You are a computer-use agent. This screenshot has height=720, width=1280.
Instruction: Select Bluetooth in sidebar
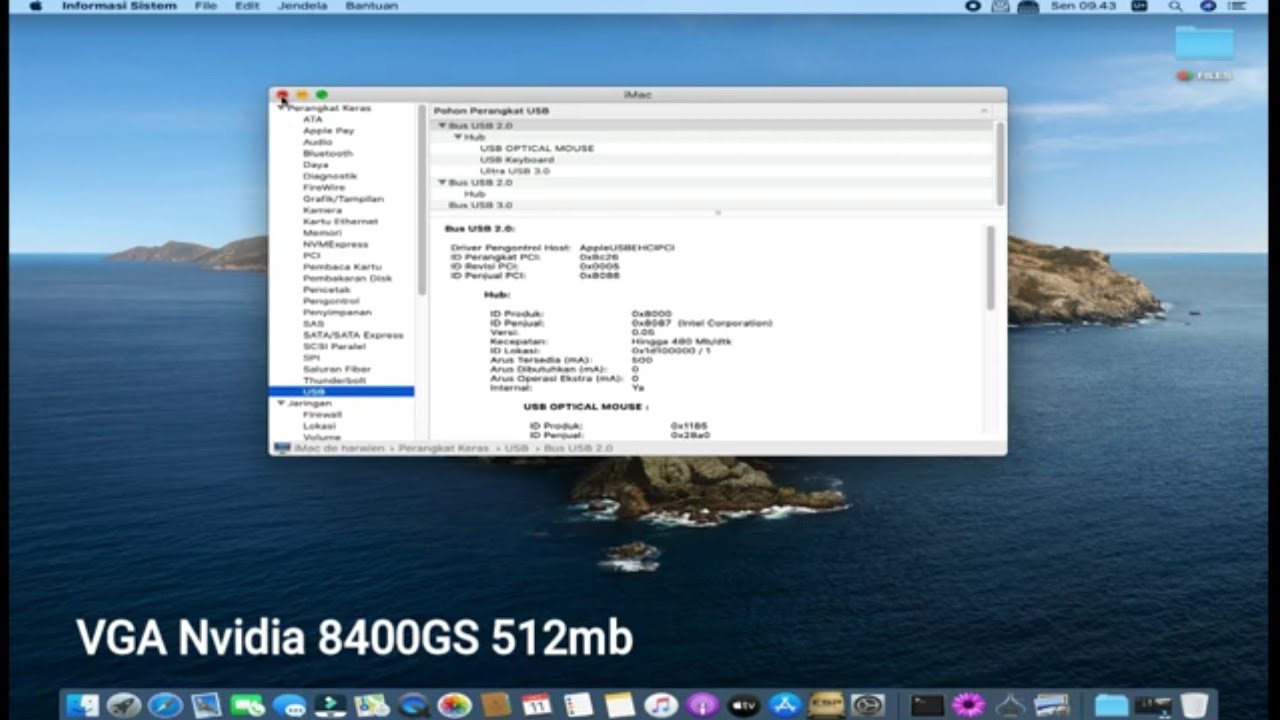click(x=328, y=153)
